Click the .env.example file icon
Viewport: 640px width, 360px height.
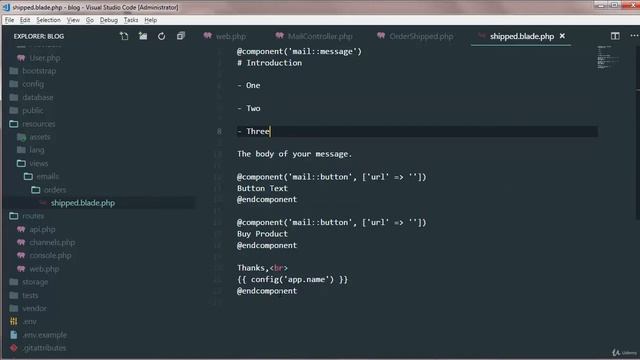[14, 335]
